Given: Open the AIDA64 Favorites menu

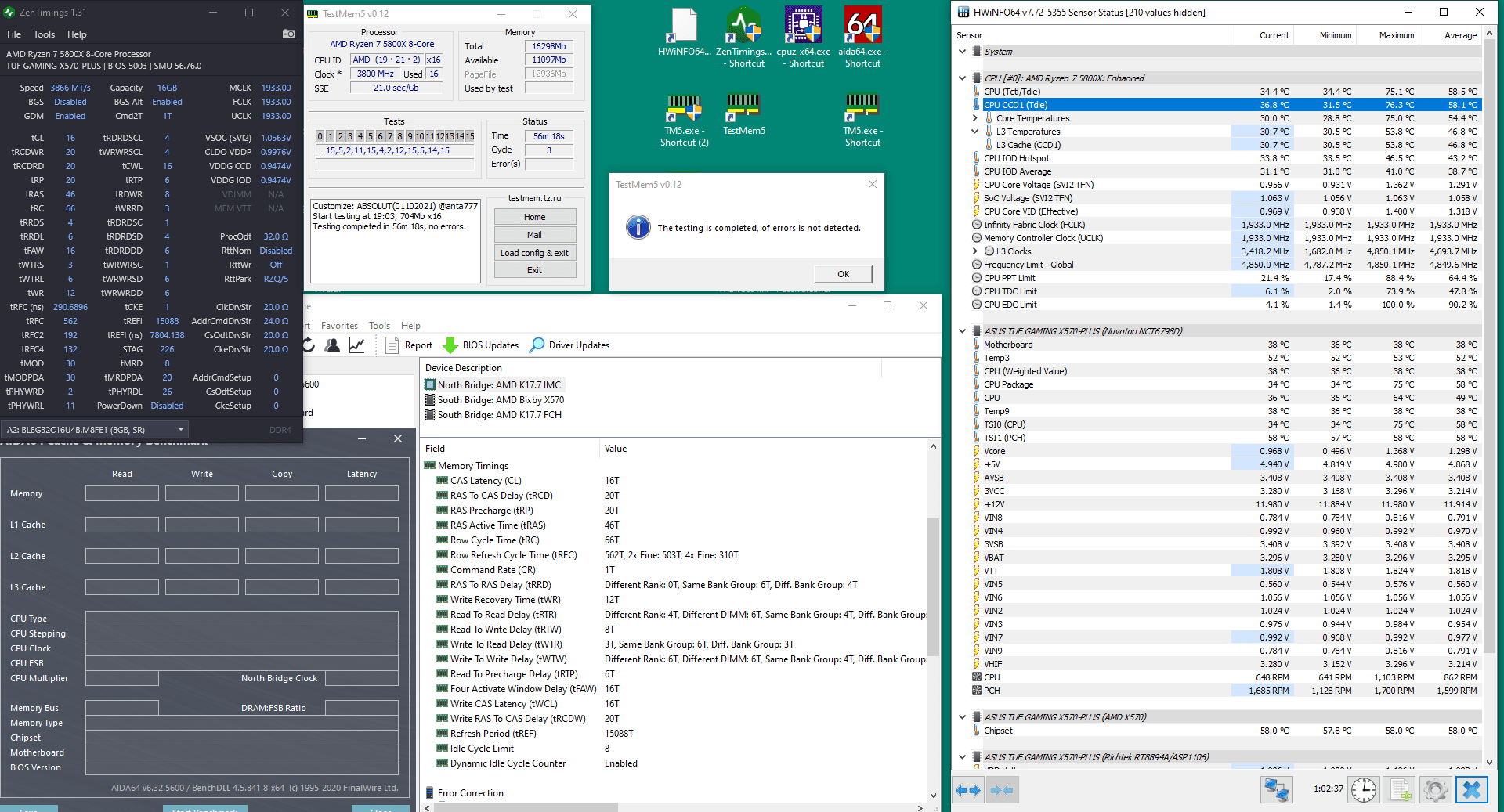Looking at the screenshot, I should click(x=339, y=326).
